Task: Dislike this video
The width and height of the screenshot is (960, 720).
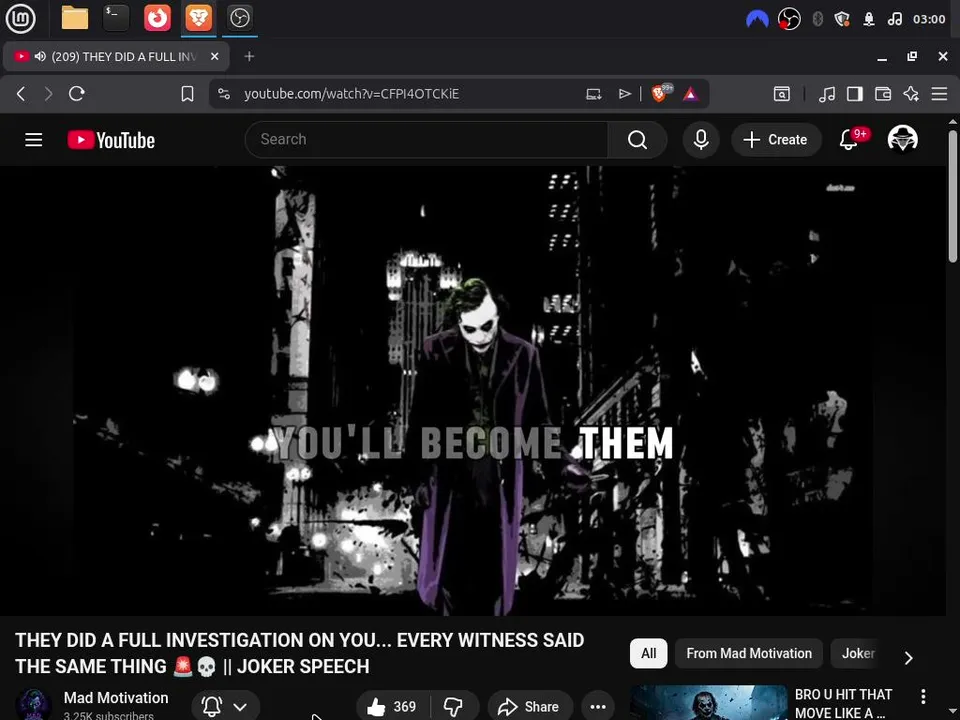Action: click(454, 707)
